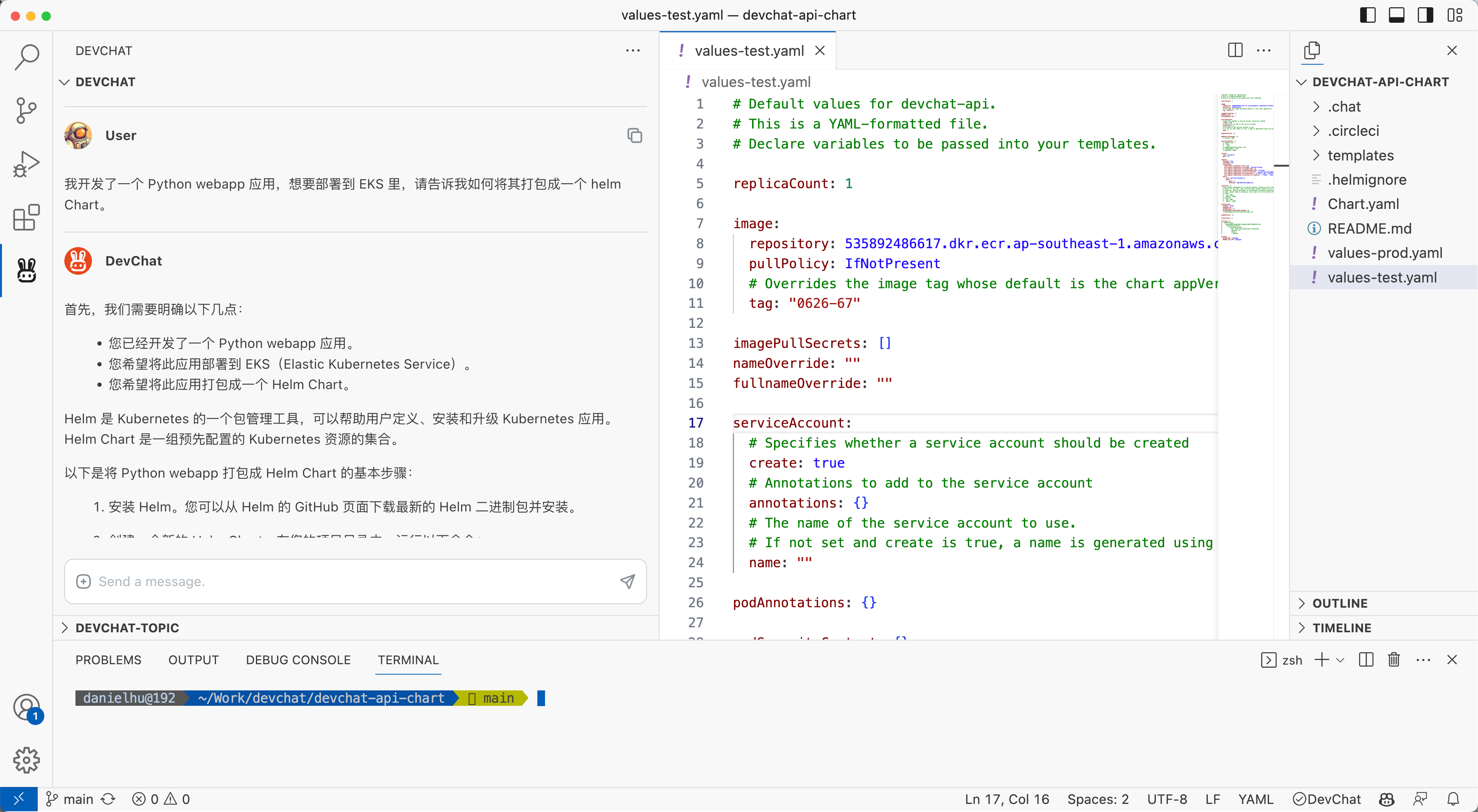Screen dimensions: 1478x812
Task: Expand the templates folder
Action: click(1360, 155)
